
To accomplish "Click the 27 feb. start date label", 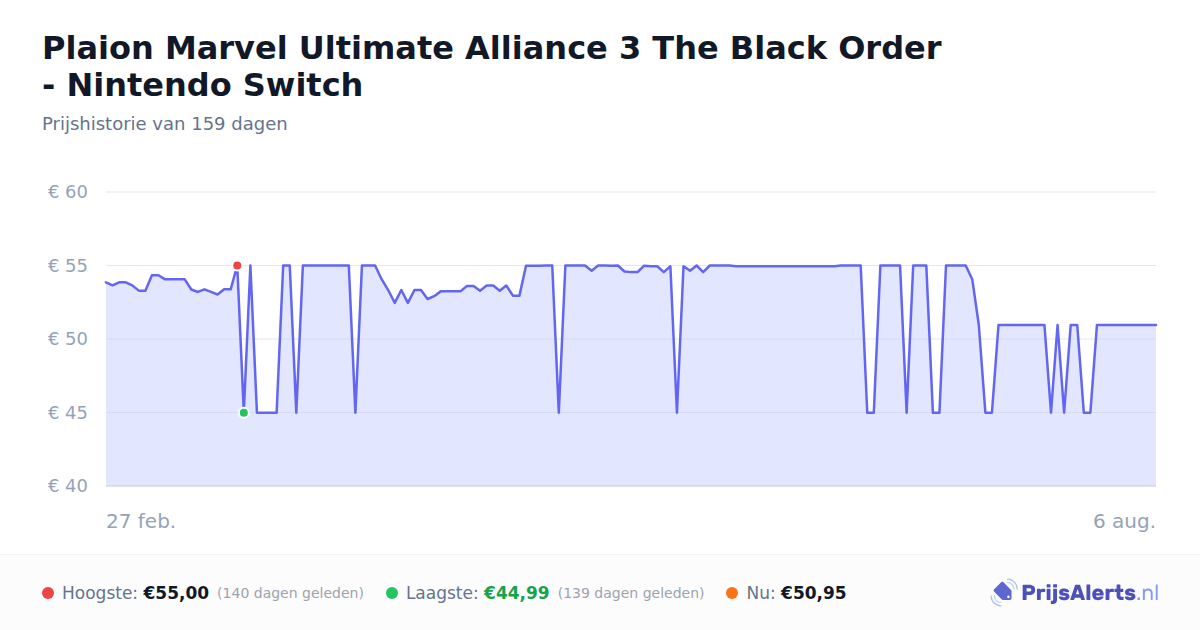I will (141, 521).
